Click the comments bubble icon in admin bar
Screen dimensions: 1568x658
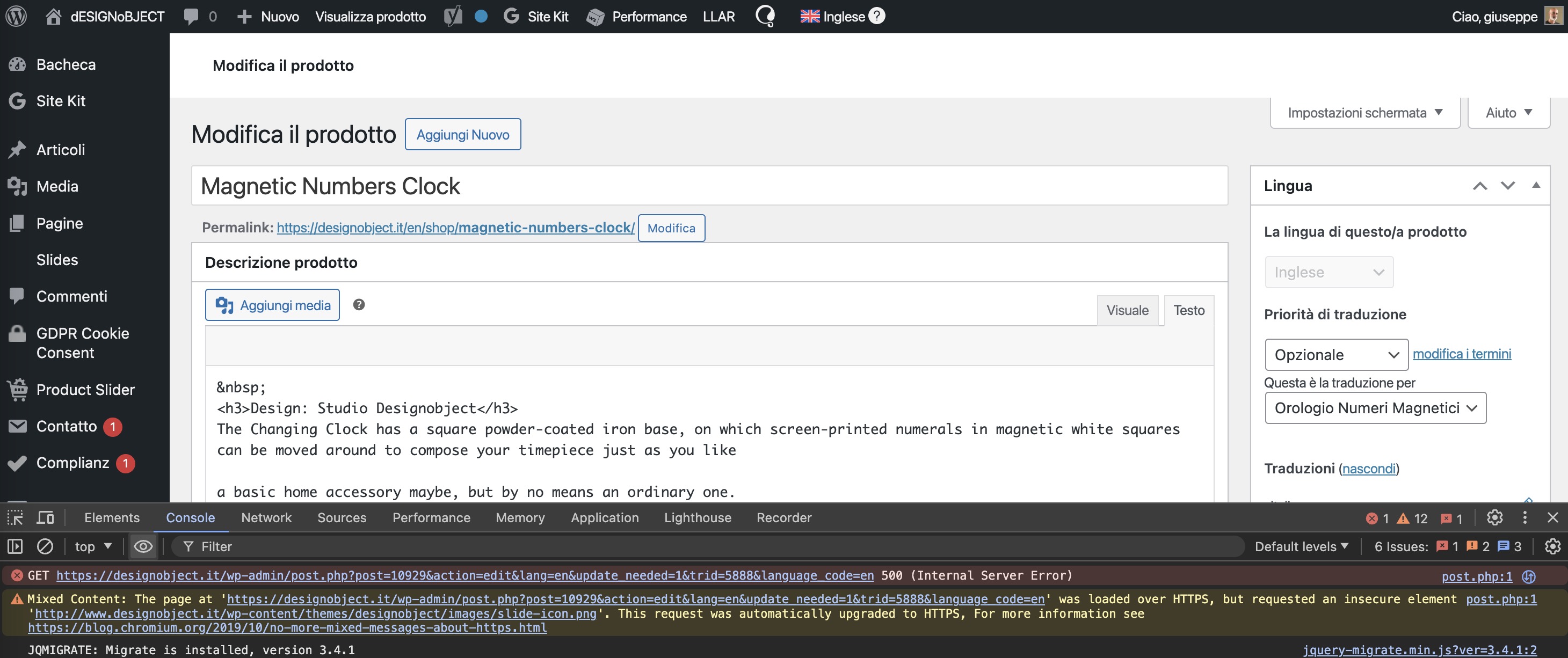[x=191, y=17]
